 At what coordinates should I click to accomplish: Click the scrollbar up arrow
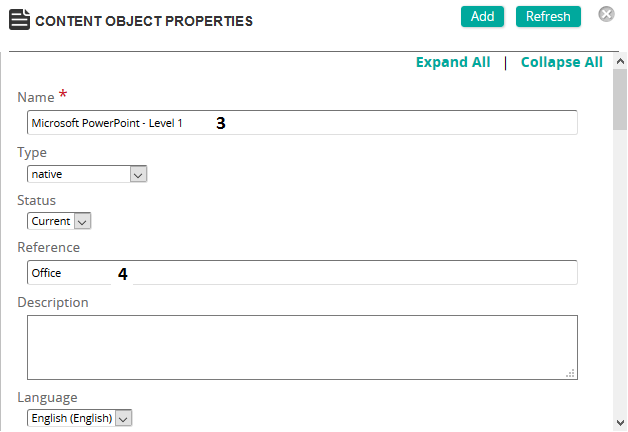tap(620, 77)
